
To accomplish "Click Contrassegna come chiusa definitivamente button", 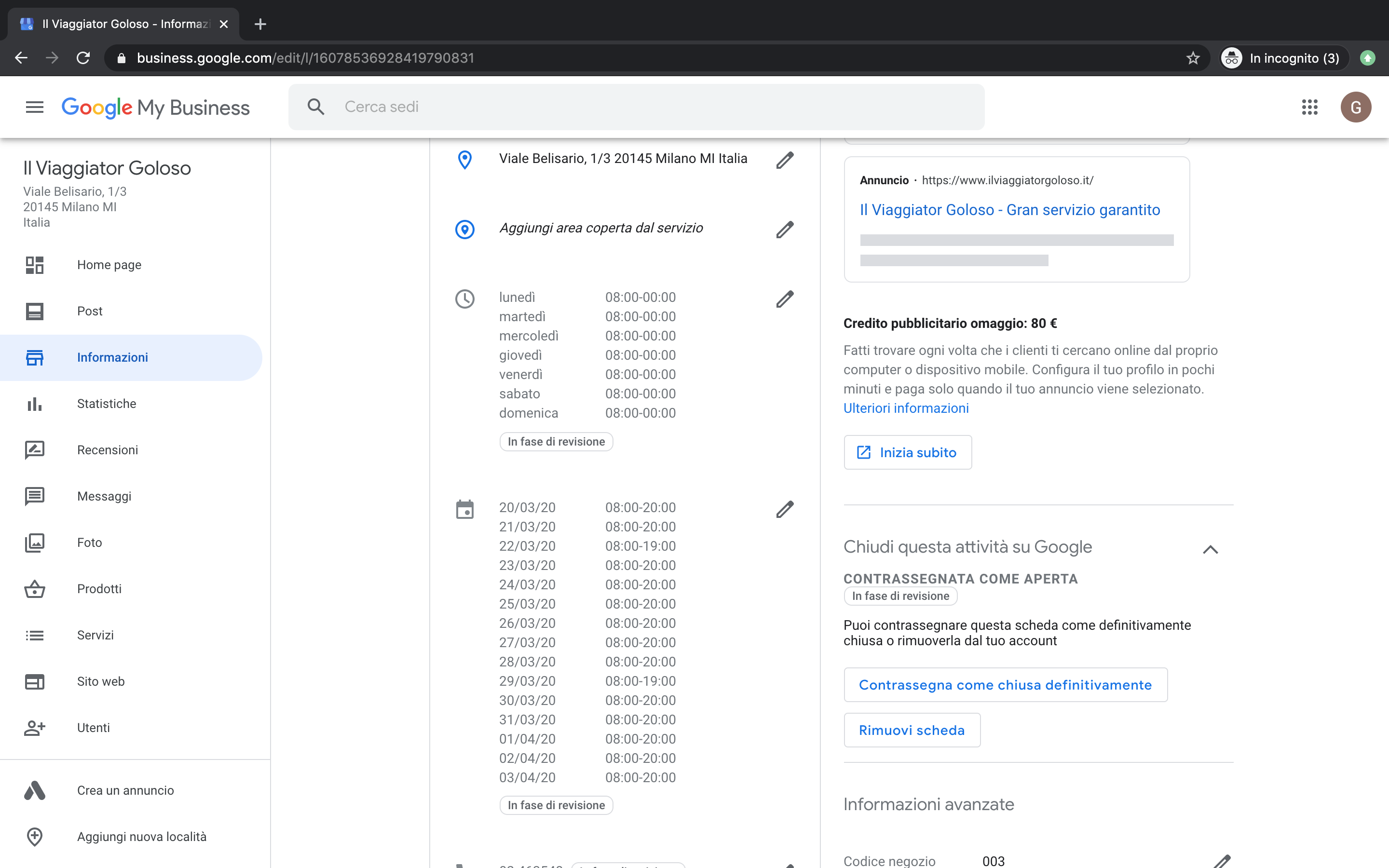I will (1005, 685).
